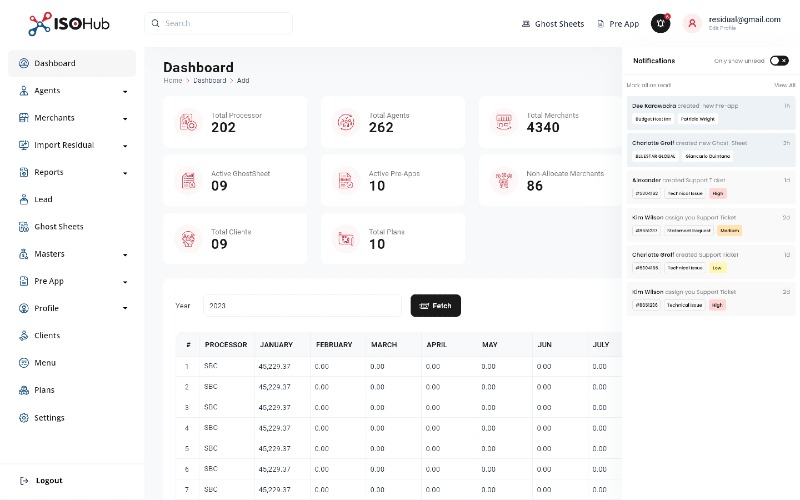Viewport: 800px width, 500px height.
Task: Click the Masters sidebar icon
Action: pyautogui.click(x=23, y=254)
